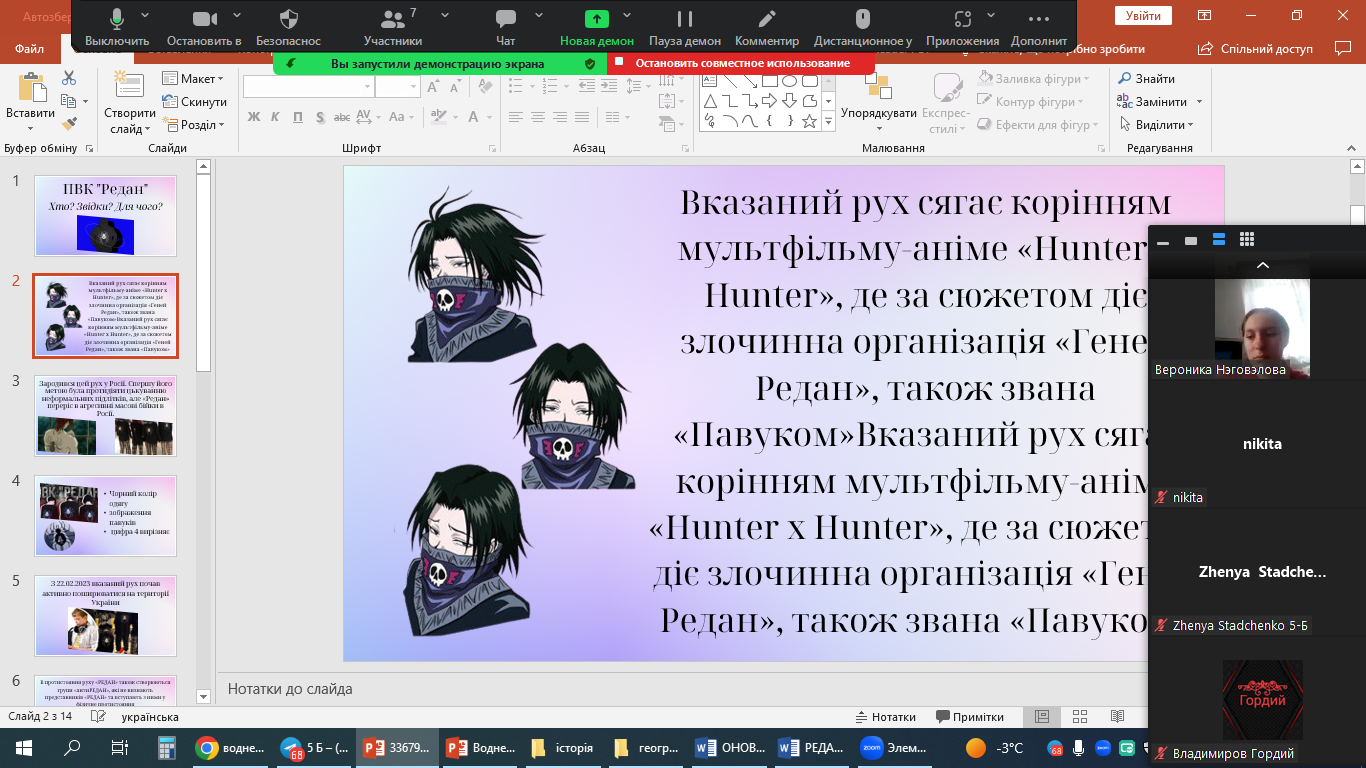1366x768 pixels.
Task: Toggle underline (П) formatting
Action: [x=300, y=117]
